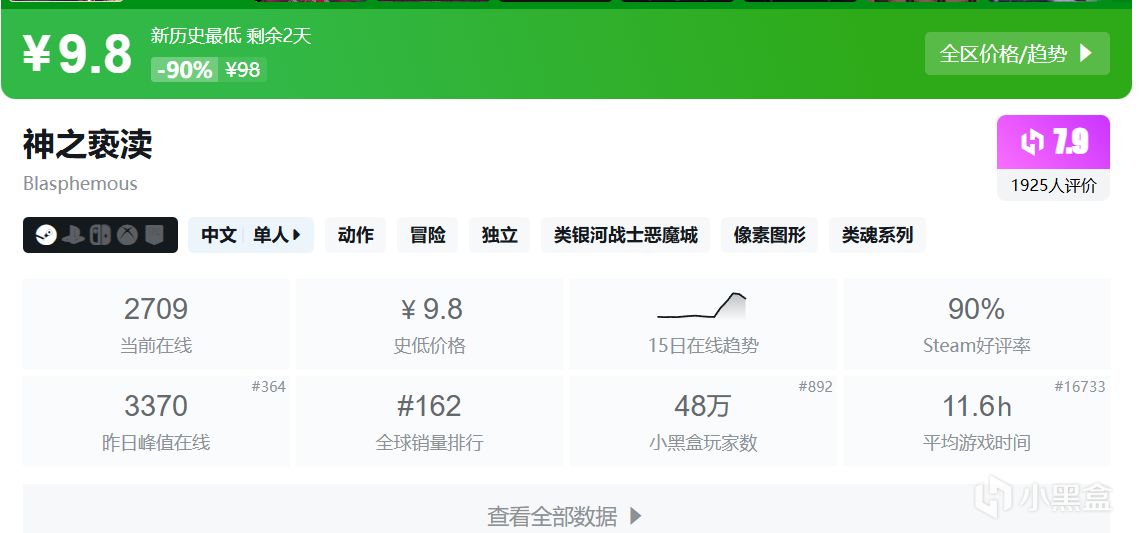Click the Nintendo Switch platform icon
This screenshot has height=533, width=1146.
(100, 235)
